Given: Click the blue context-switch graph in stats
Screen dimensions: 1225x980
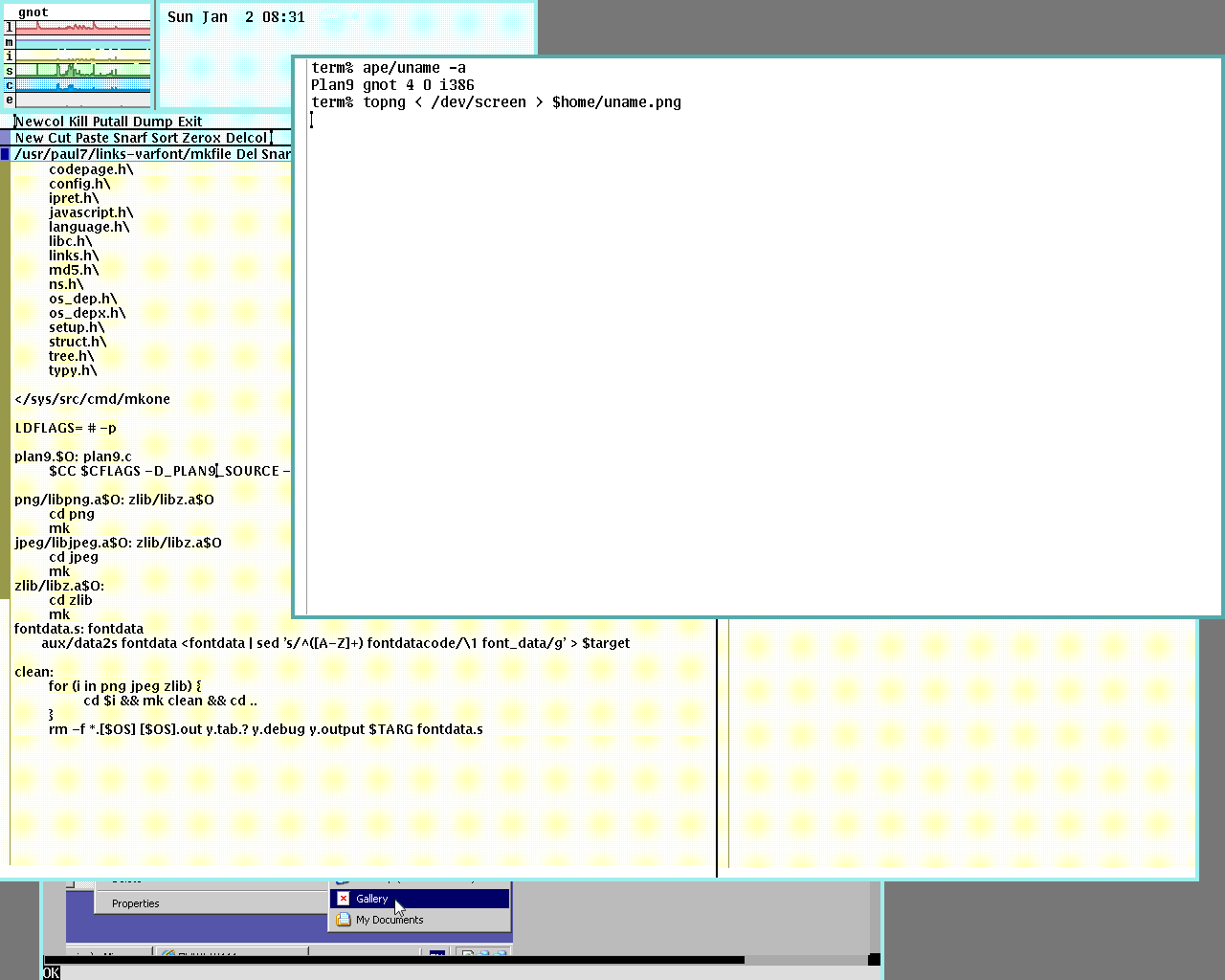Looking at the screenshot, I should point(82,85).
